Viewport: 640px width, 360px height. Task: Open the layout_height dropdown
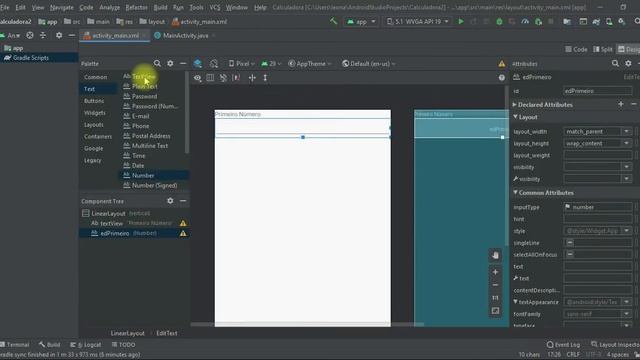pyautogui.click(x=626, y=143)
